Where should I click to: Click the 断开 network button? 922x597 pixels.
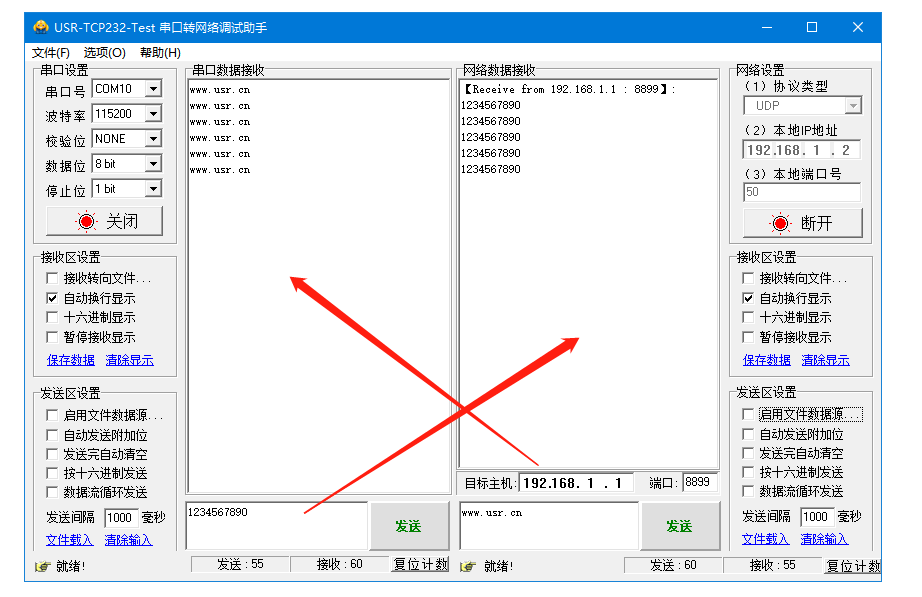pyautogui.click(x=803, y=223)
